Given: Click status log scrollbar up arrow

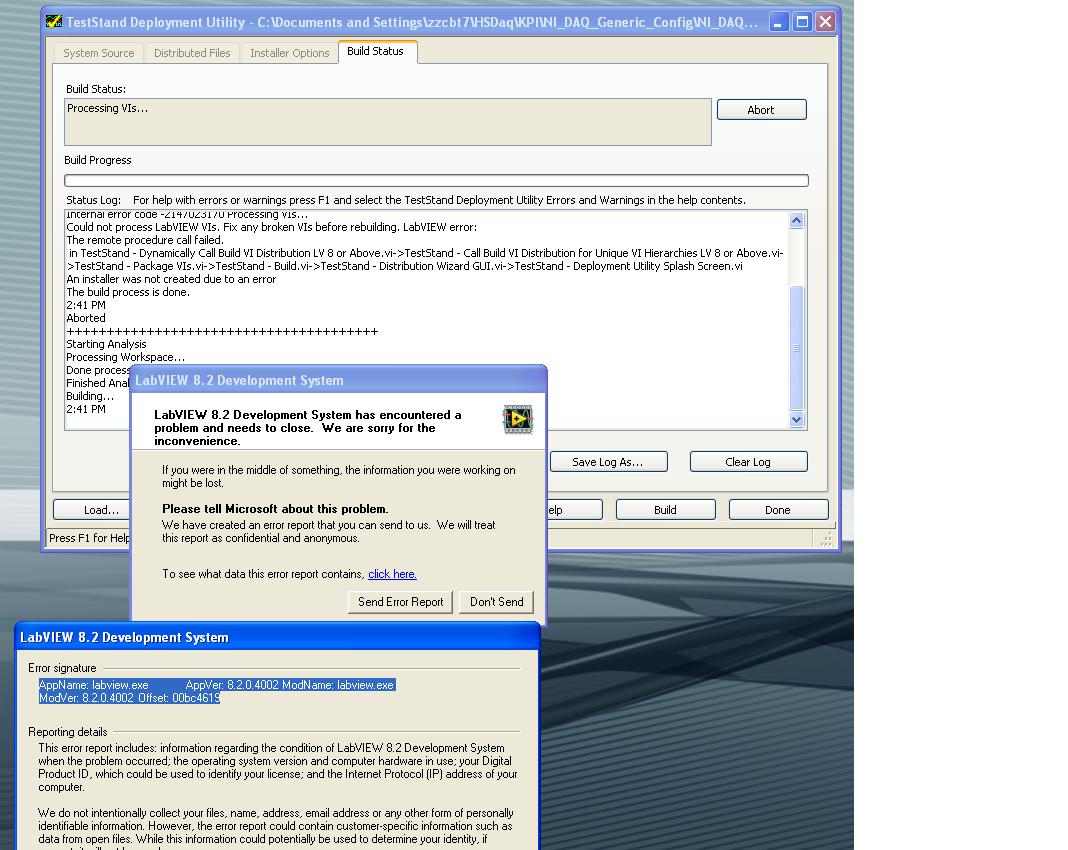Looking at the screenshot, I should coord(797,220).
